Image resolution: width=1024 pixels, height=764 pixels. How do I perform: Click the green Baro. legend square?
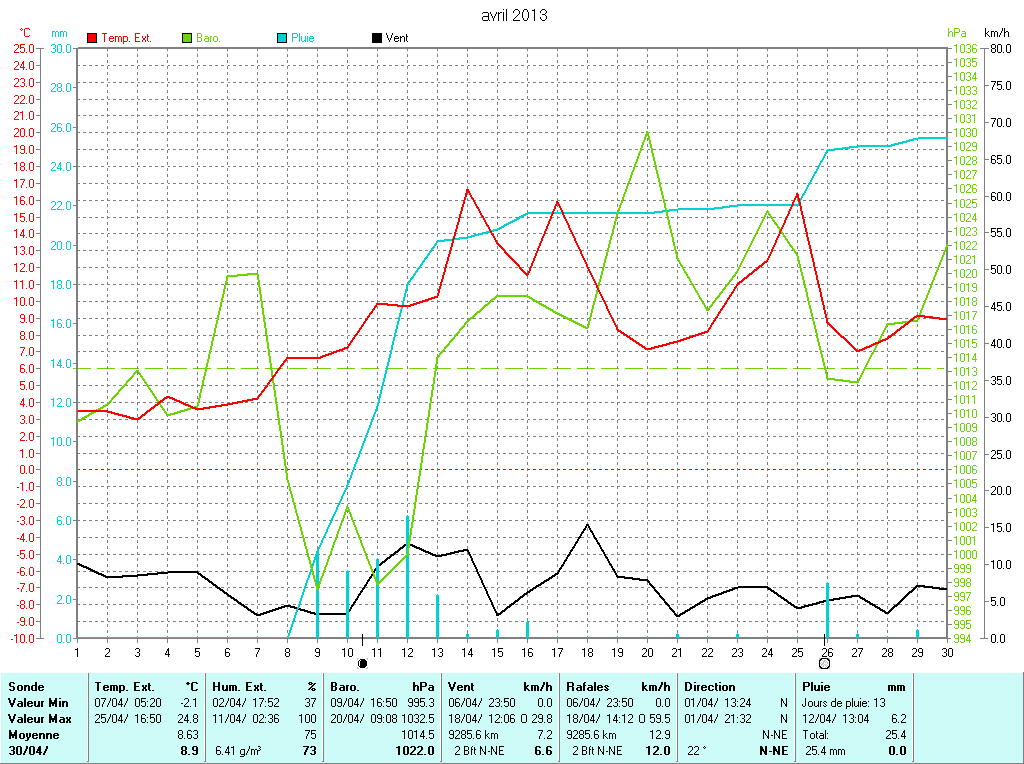(x=187, y=38)
